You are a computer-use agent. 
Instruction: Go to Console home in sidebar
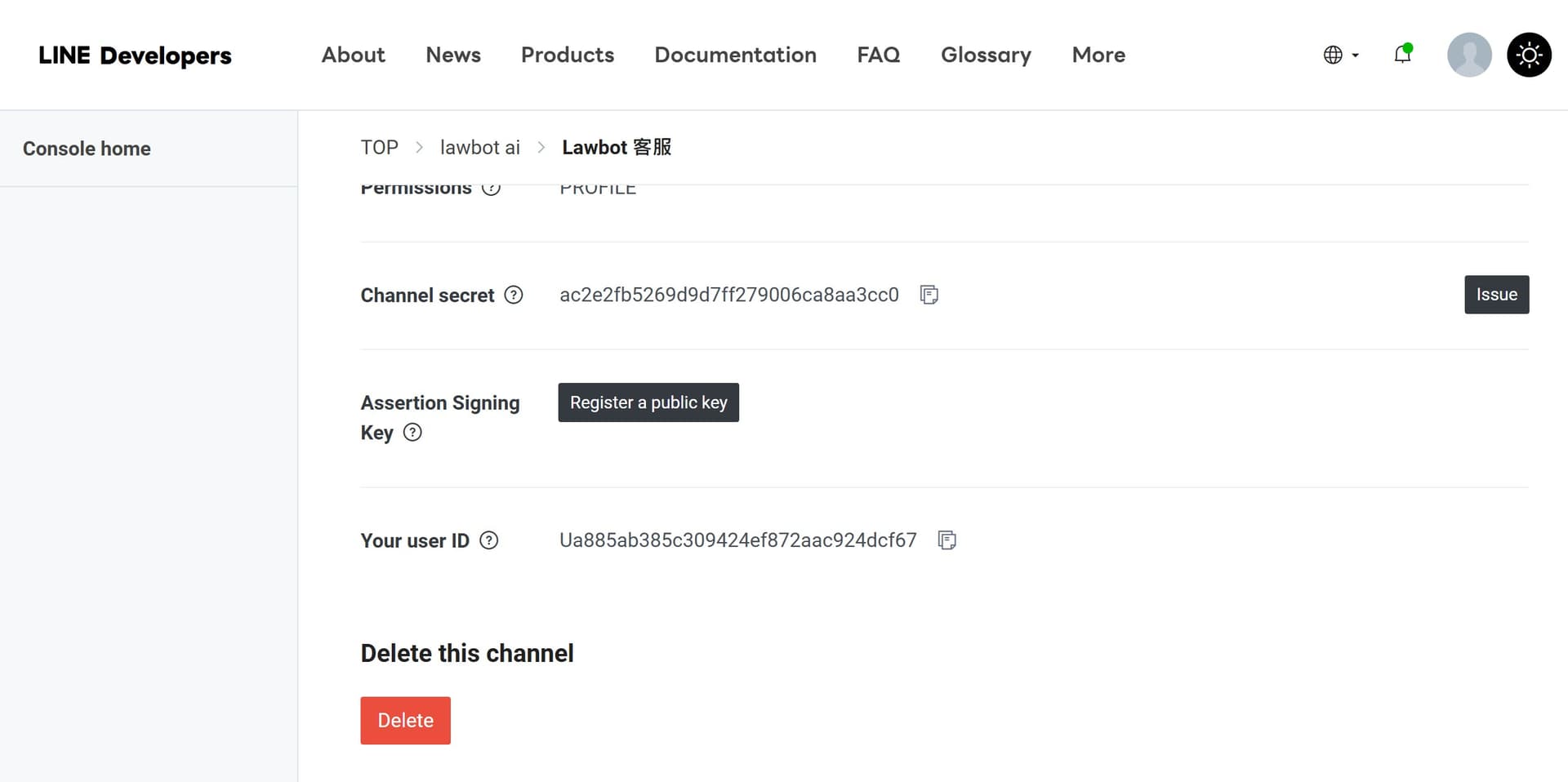[x=87, y=149]
